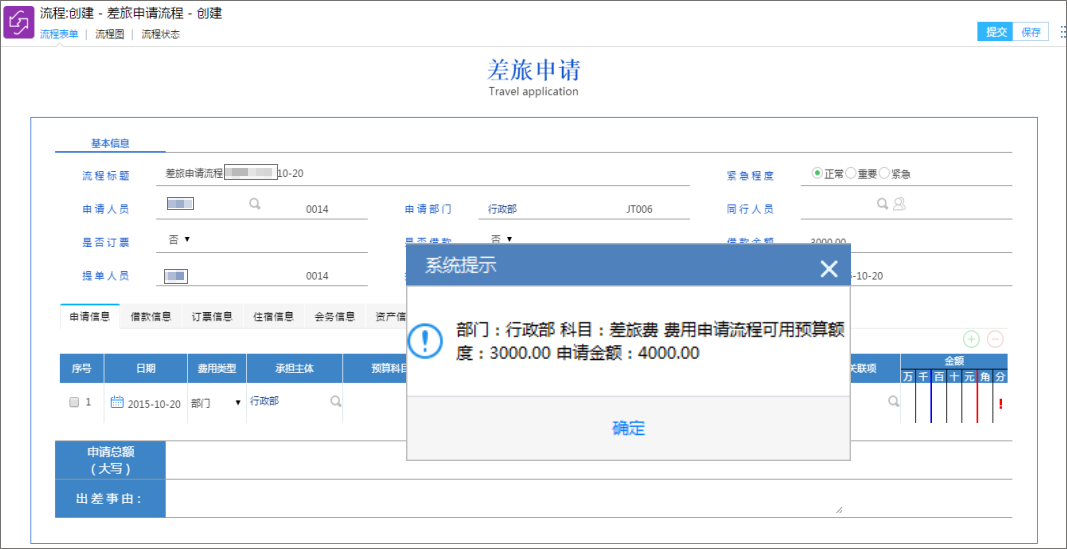
Task: Click the 承担主体 column header
Action: [295, 368]
